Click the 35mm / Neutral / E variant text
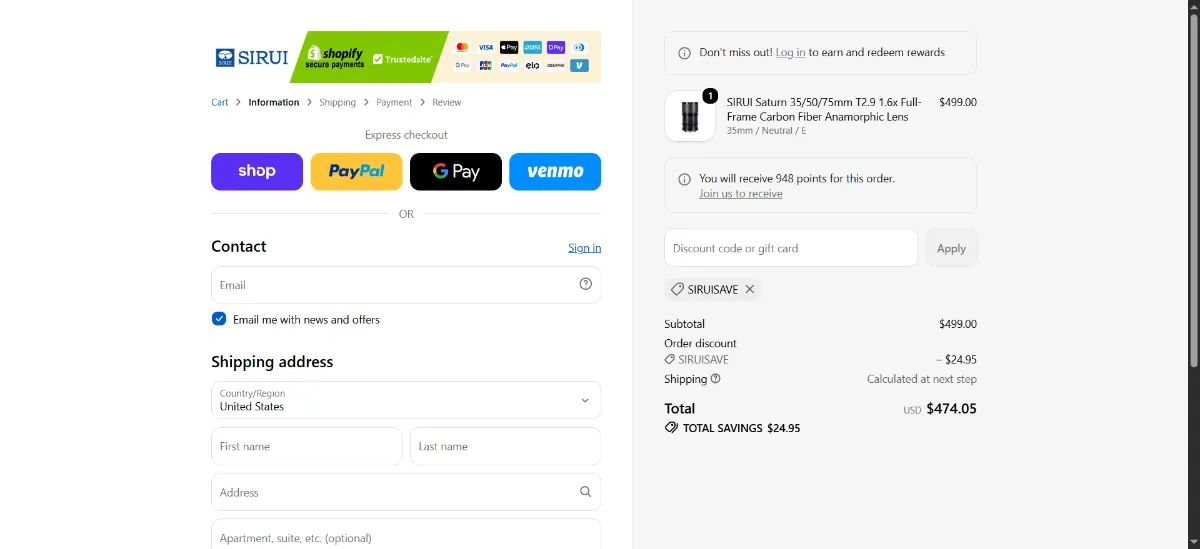 (767, 131)
